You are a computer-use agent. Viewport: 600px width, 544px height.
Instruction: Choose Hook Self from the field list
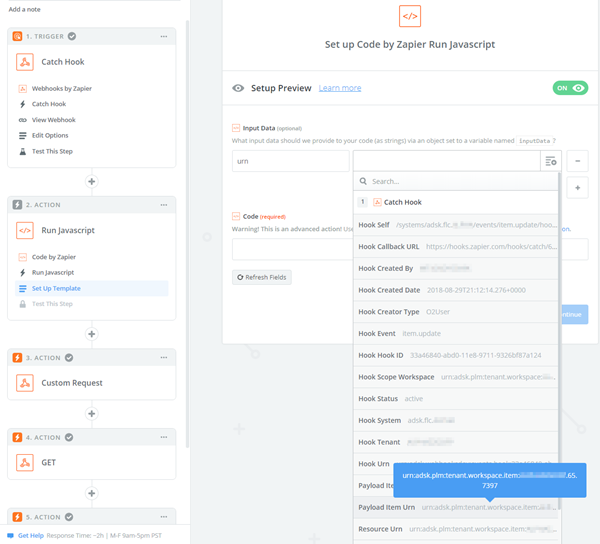coord(456,225)
